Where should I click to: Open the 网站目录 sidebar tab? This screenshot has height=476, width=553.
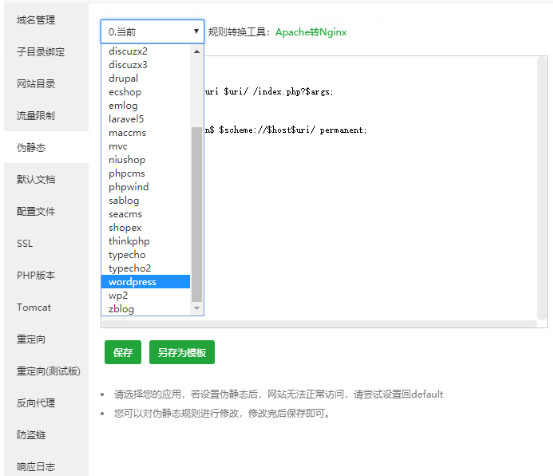46,84
